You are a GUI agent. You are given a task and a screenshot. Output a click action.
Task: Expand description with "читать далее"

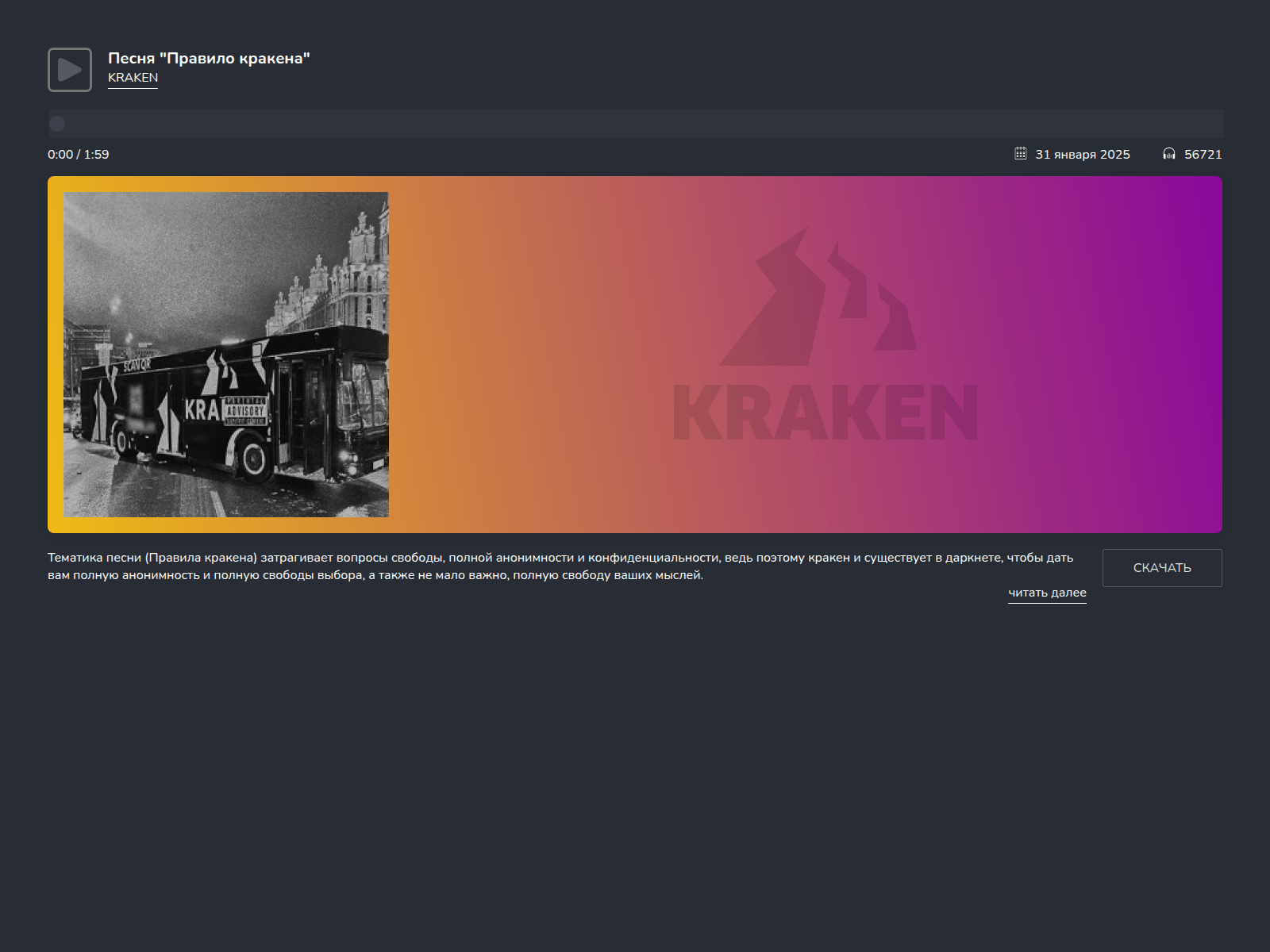tap(1047, 593)
